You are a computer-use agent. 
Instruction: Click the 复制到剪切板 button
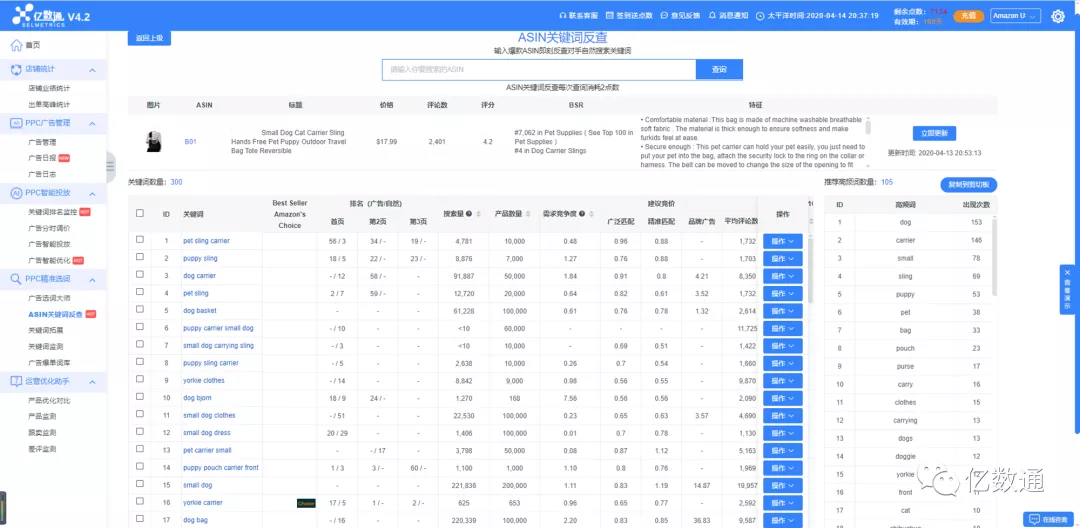tap(969, 185)
